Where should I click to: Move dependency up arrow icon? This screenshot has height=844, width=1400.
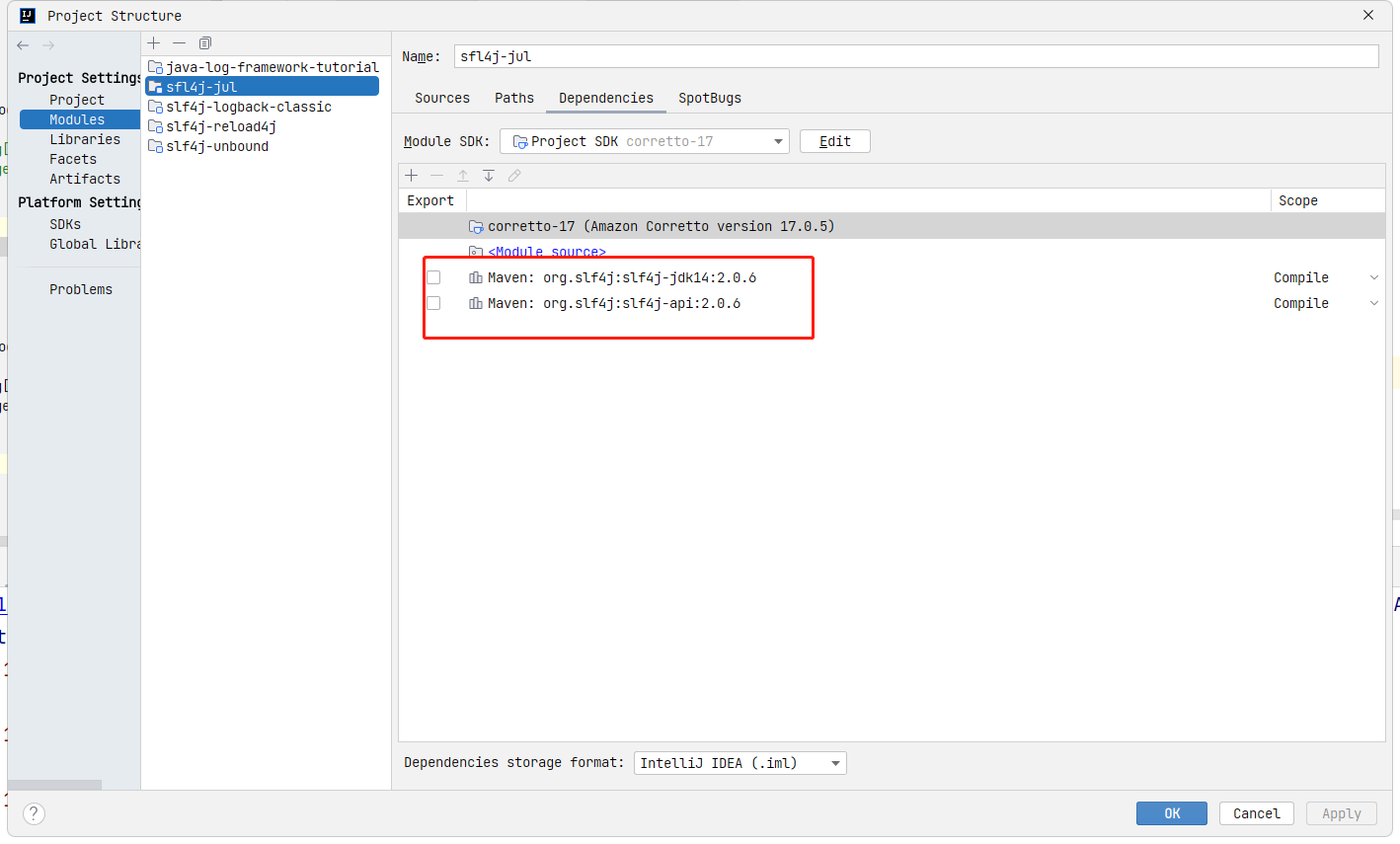[x=463, y=175]
